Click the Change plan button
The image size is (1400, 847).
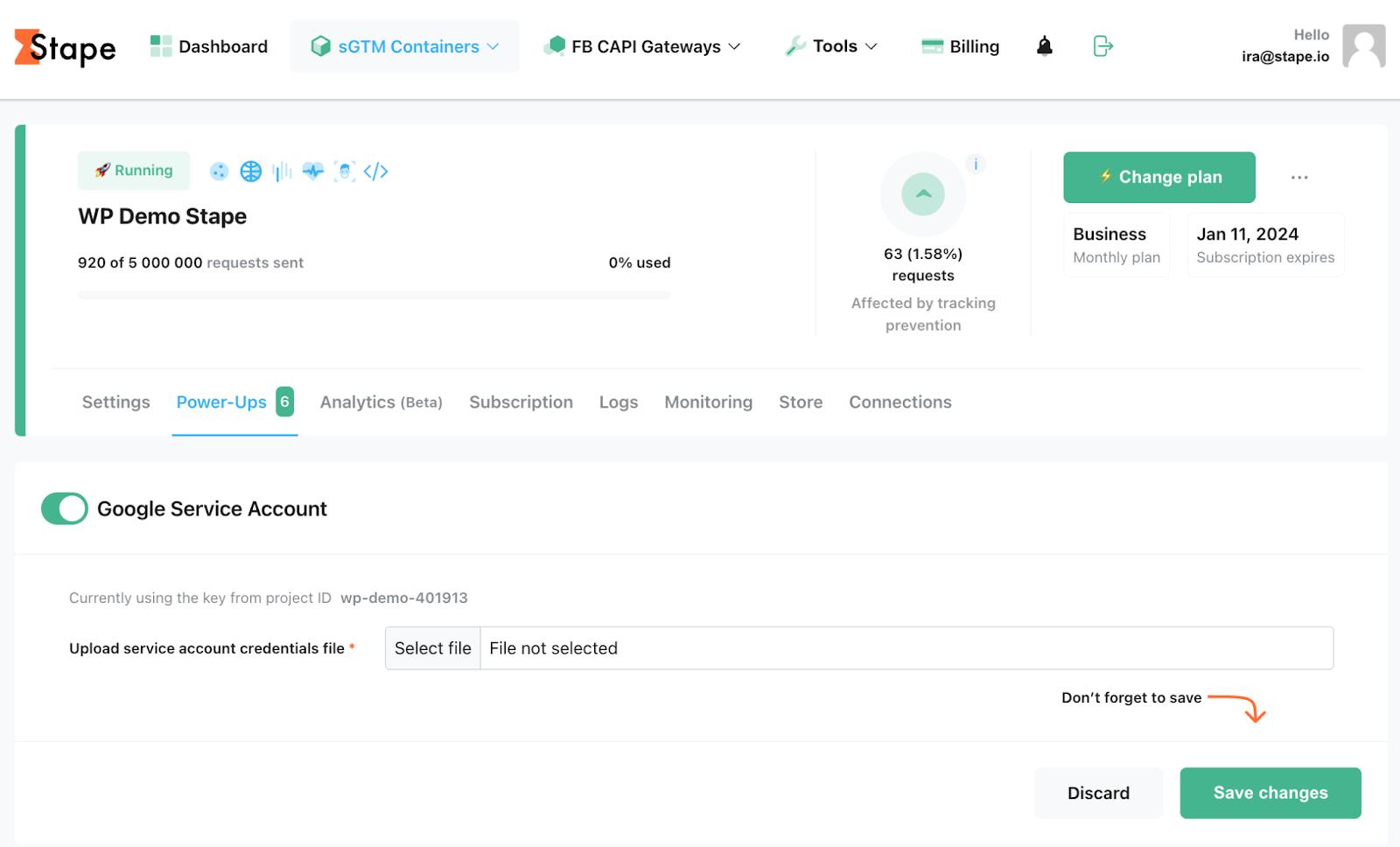(x=1159, y=177)
